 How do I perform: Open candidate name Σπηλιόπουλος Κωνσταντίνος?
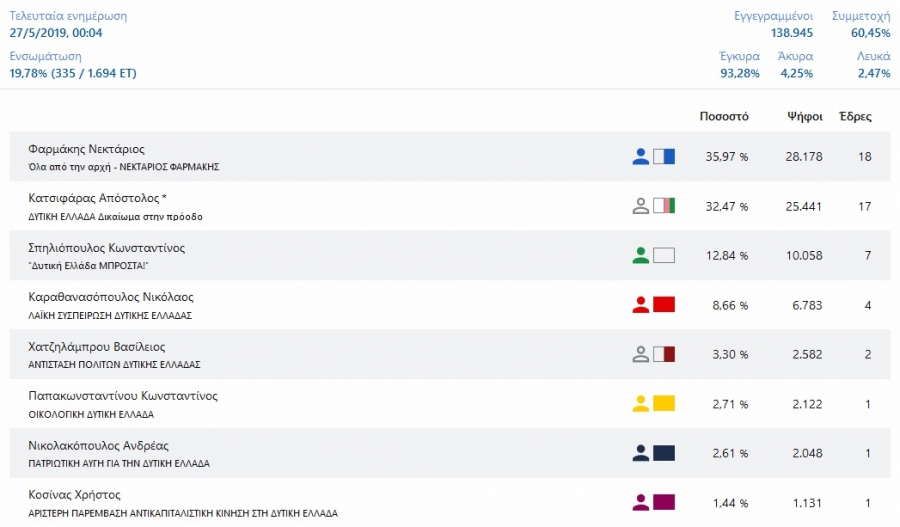click(x=107, y=248)
